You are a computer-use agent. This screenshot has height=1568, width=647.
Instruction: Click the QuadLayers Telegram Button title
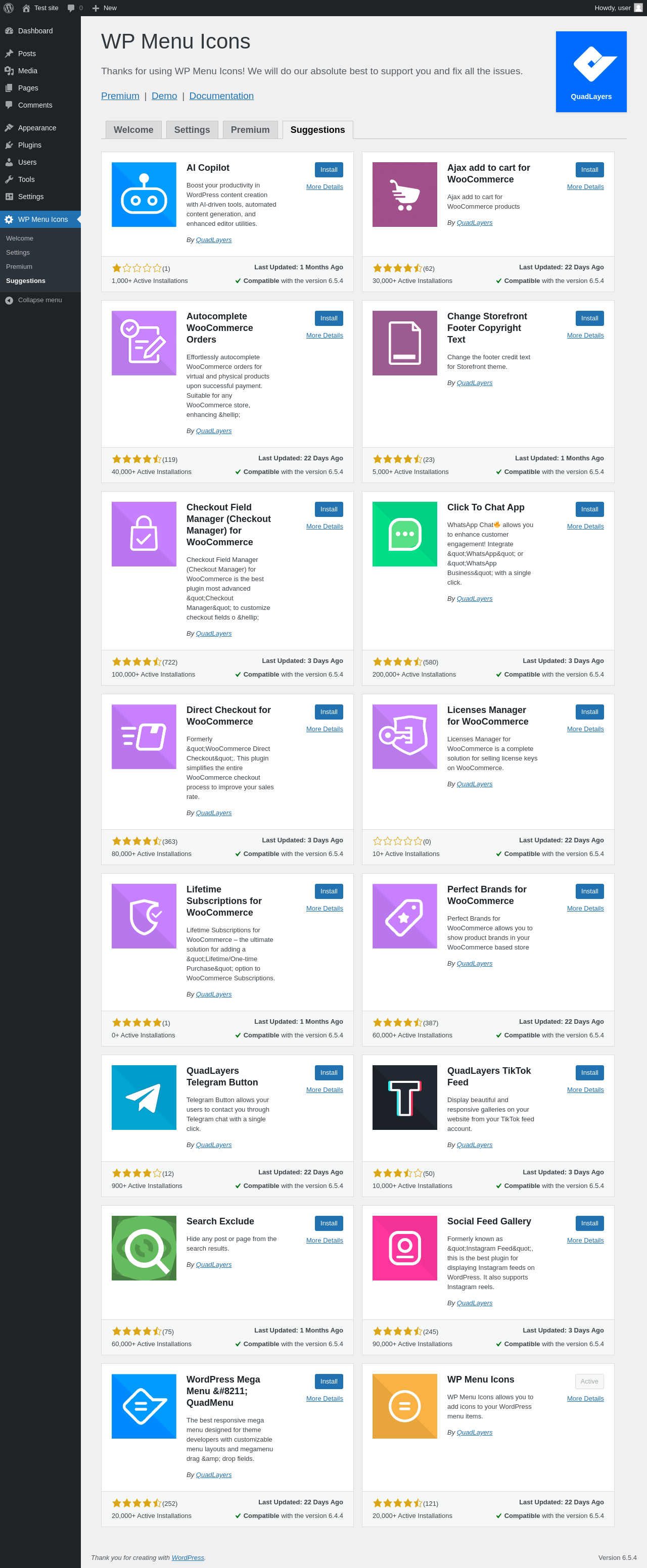[222, 1077]
